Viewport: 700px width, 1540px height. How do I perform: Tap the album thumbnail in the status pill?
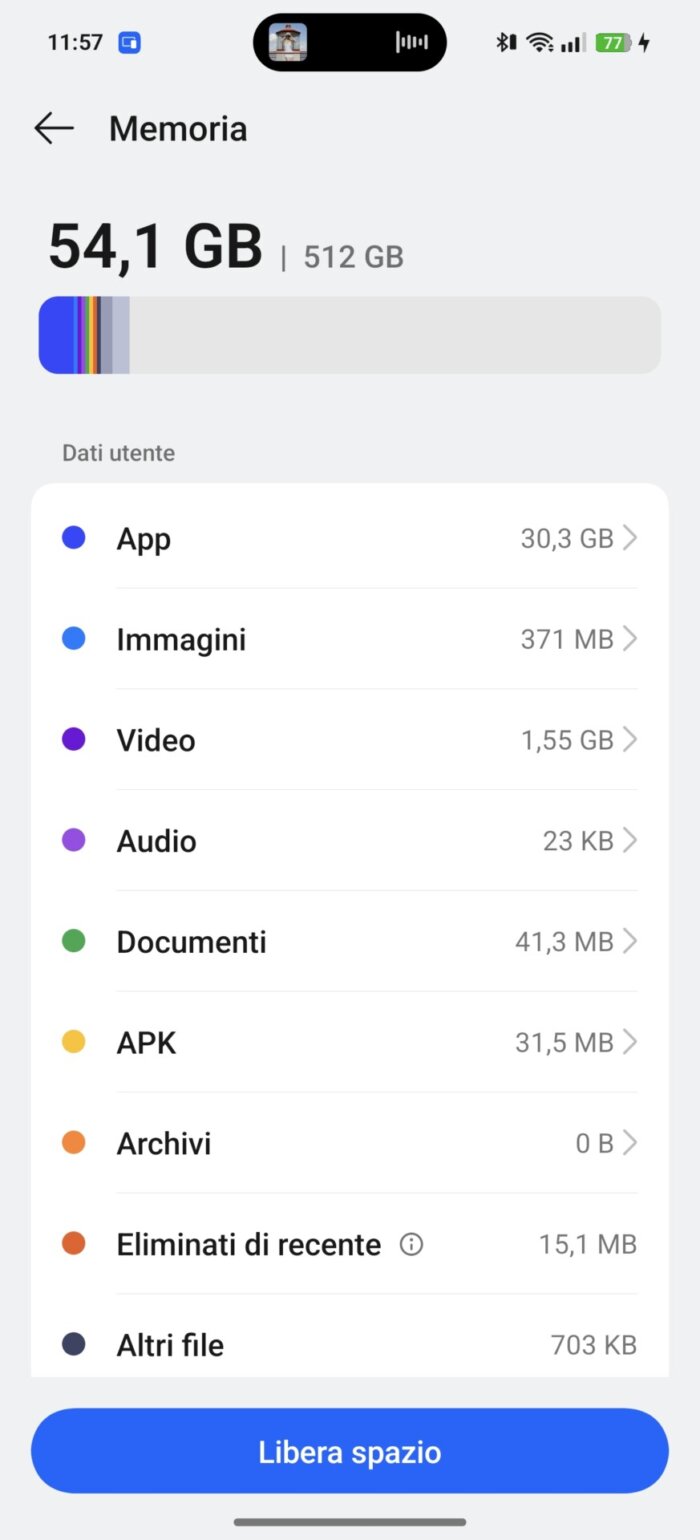click(288, 42)
